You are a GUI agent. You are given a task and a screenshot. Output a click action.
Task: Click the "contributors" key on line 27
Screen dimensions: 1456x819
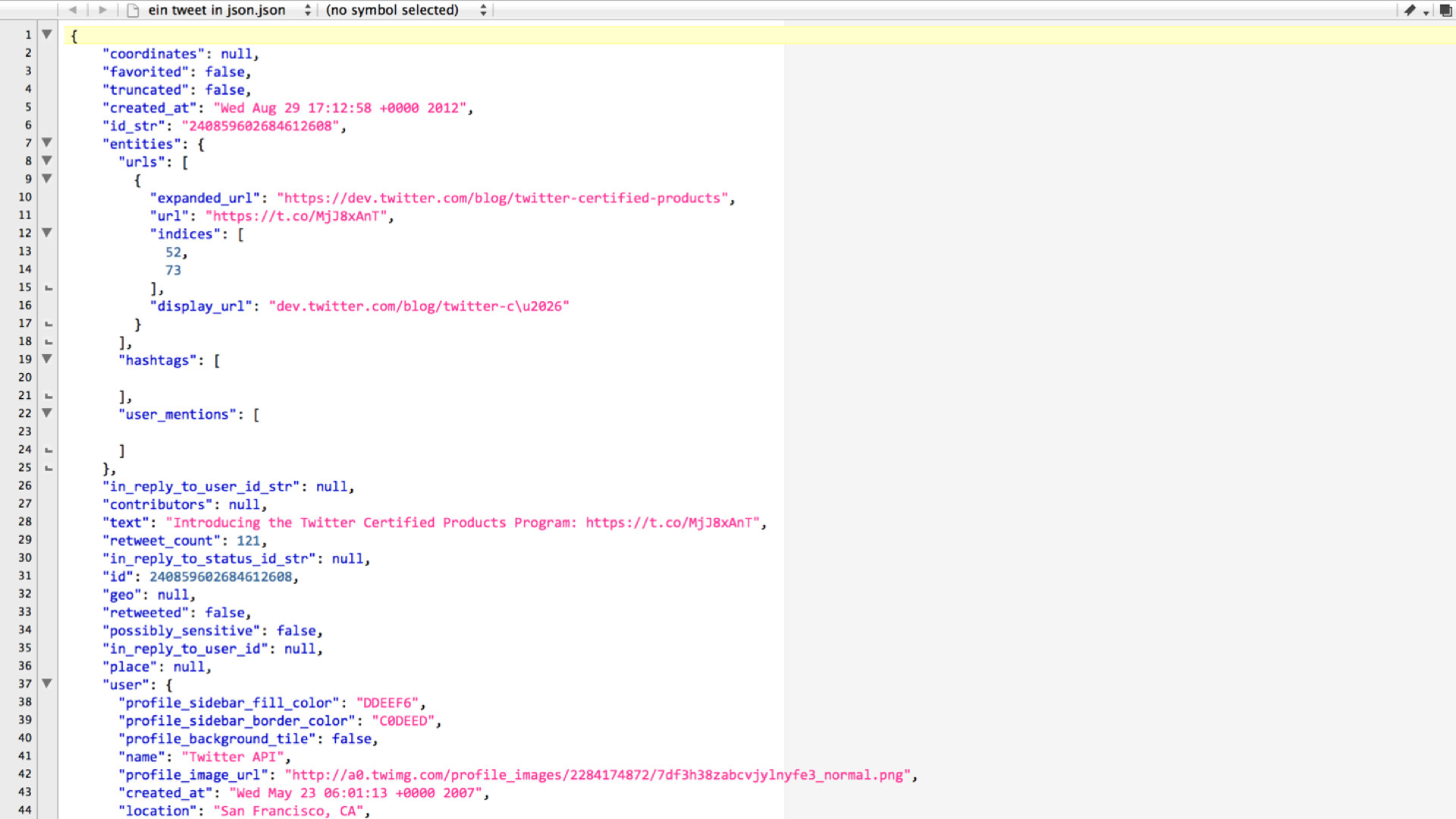click(158, 505)
